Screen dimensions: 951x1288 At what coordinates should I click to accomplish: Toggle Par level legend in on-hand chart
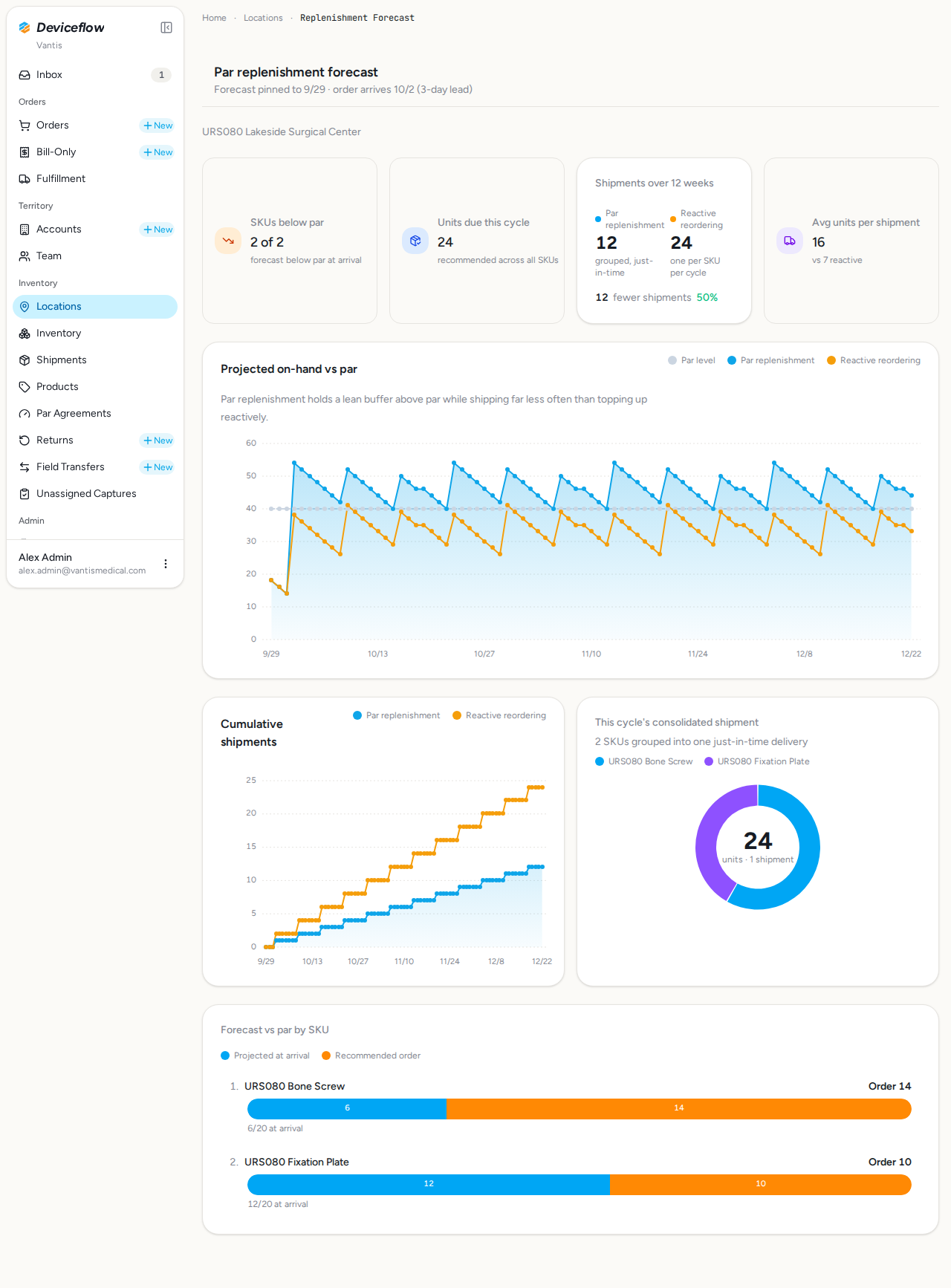(x=692, y=360)
